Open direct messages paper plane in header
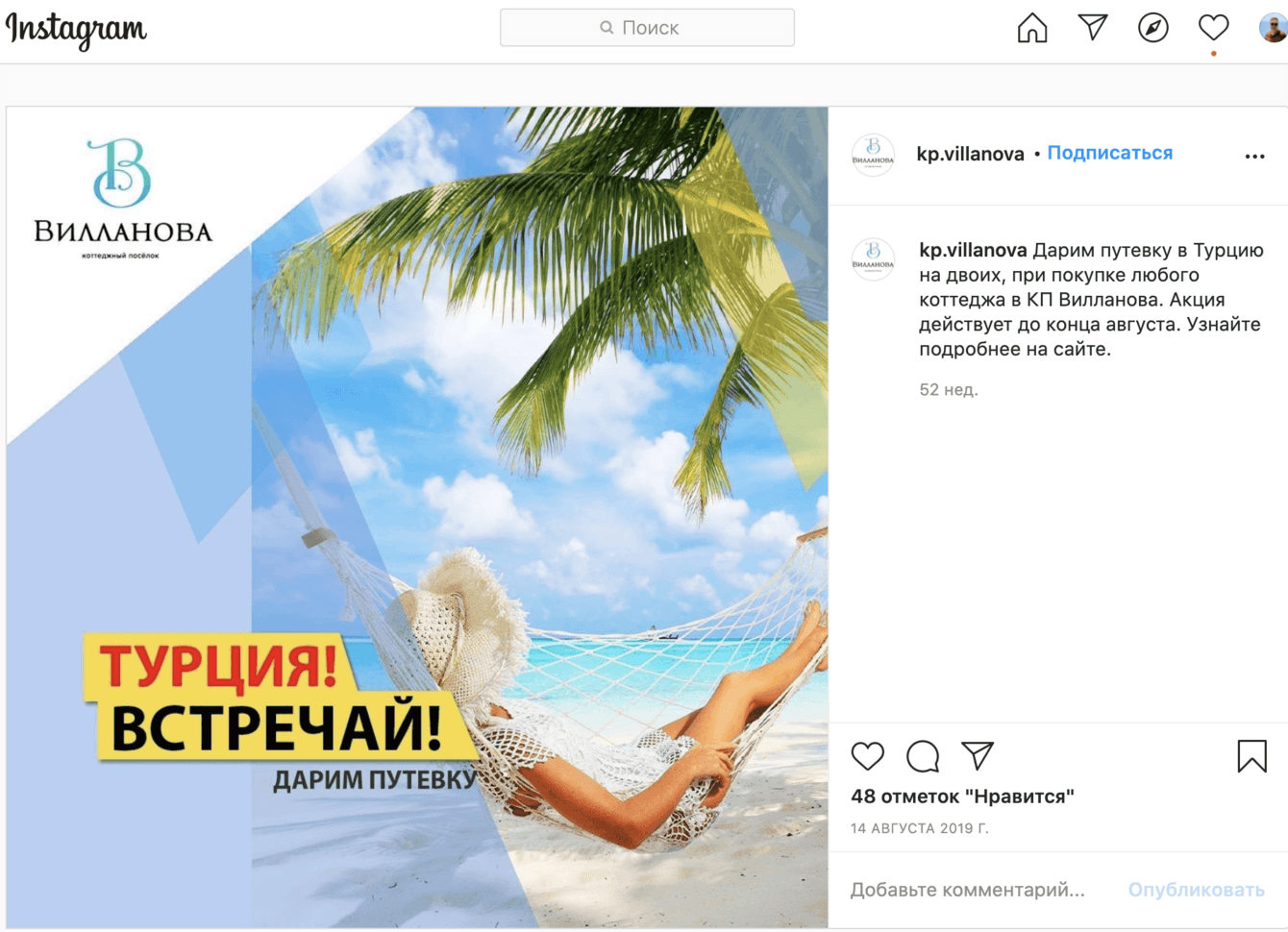 tap(1093, 27)
